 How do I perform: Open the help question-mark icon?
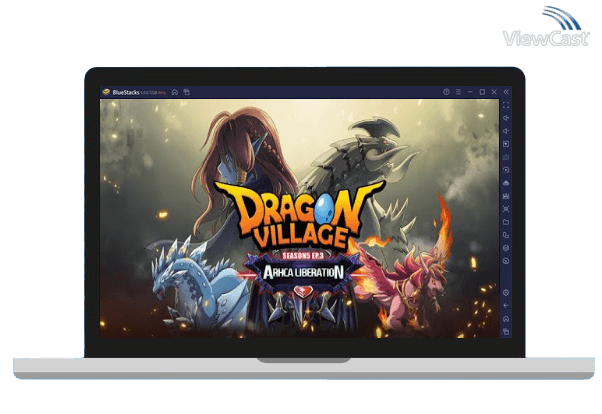pyautogui.click(x=446, y=92)
